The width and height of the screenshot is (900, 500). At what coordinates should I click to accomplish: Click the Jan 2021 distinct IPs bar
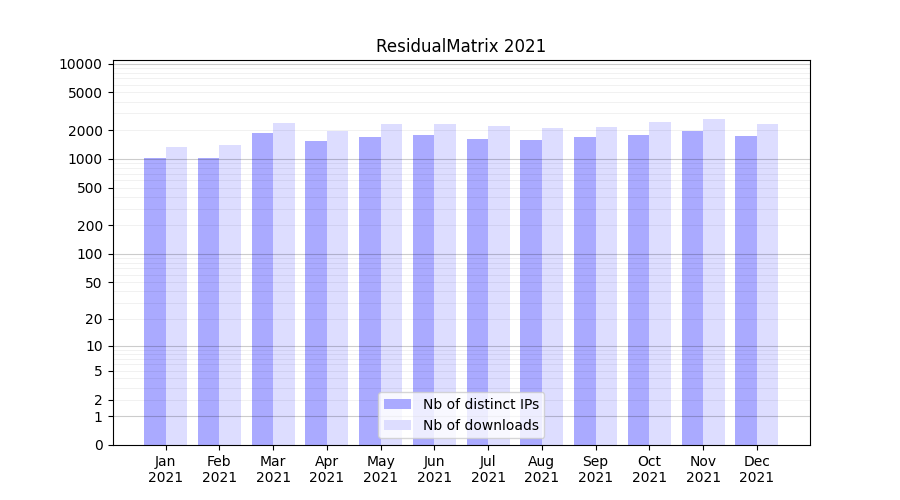pos(155,300)
